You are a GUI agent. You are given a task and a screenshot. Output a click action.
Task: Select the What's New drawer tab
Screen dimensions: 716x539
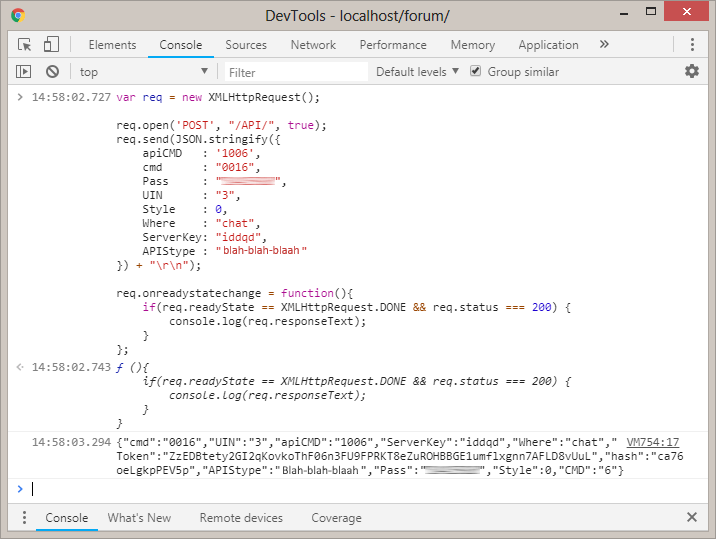click(x=139, y=518)
